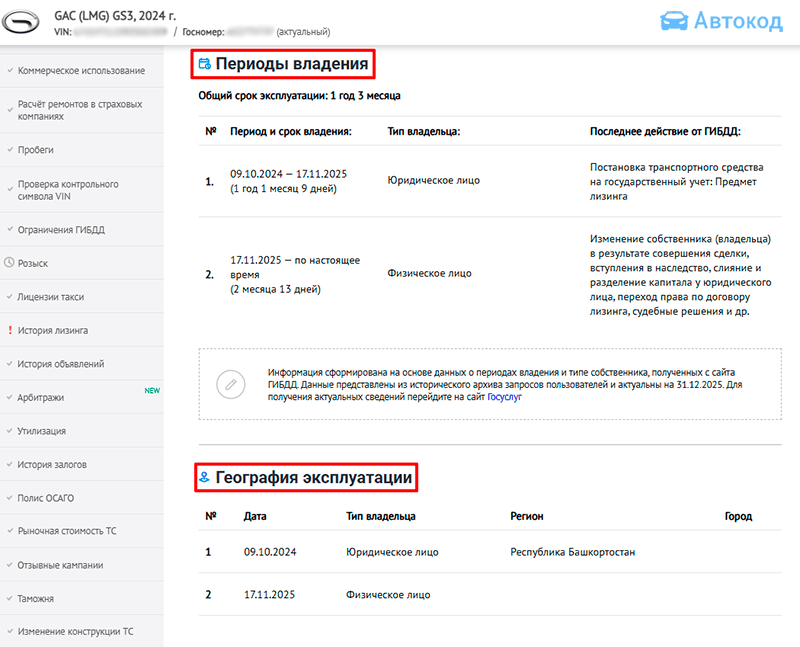Click calendar icon beside Периоды владения
Screen dimensions: 800x647
point(204,65)
